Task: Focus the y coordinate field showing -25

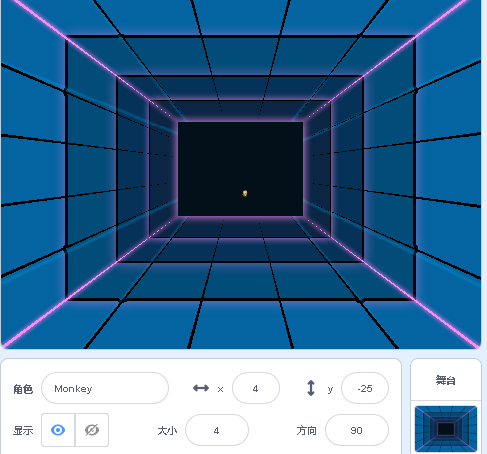Action: point(365,388)
